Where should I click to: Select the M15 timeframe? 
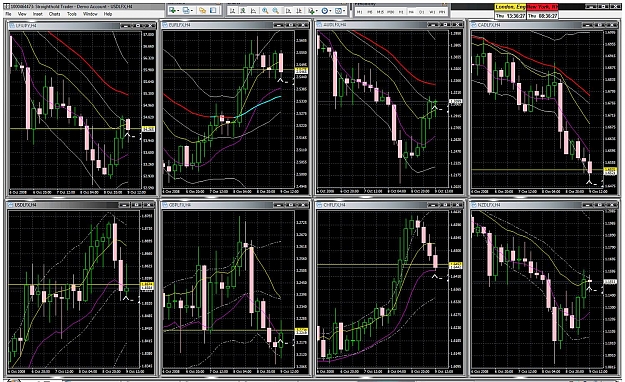[380, 12]
